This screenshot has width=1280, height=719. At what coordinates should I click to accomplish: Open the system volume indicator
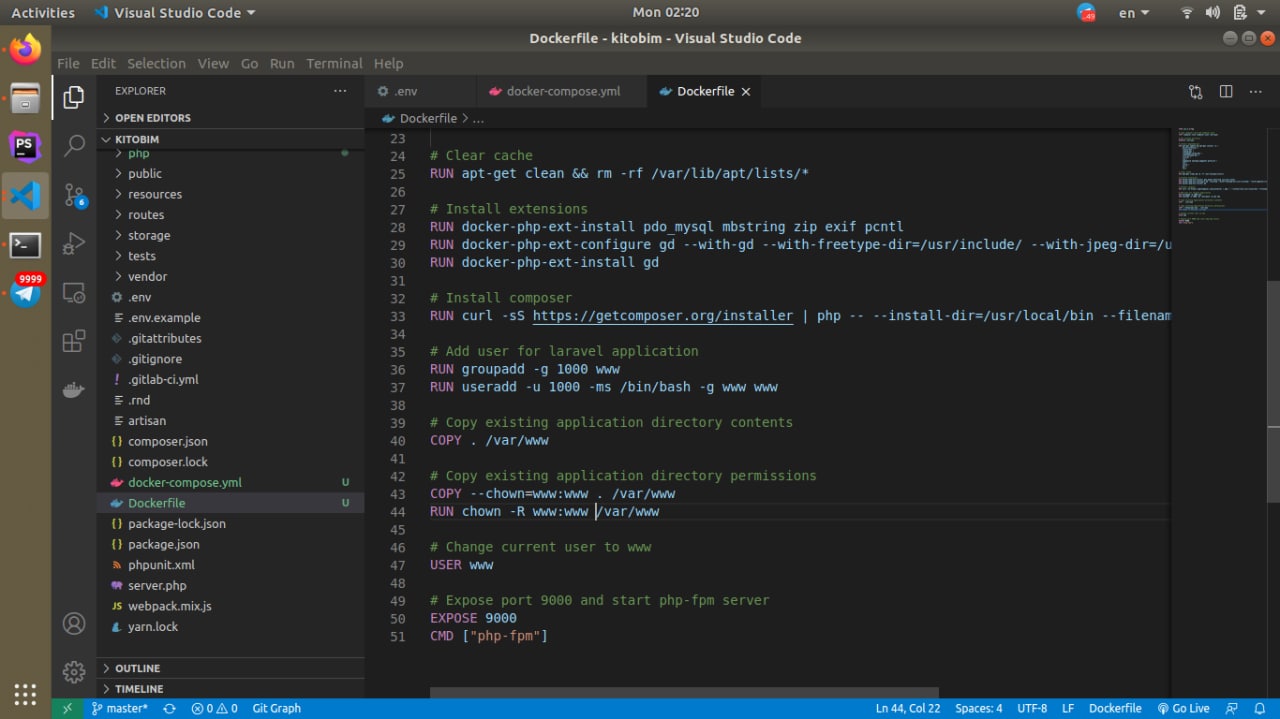[1213, 13]
